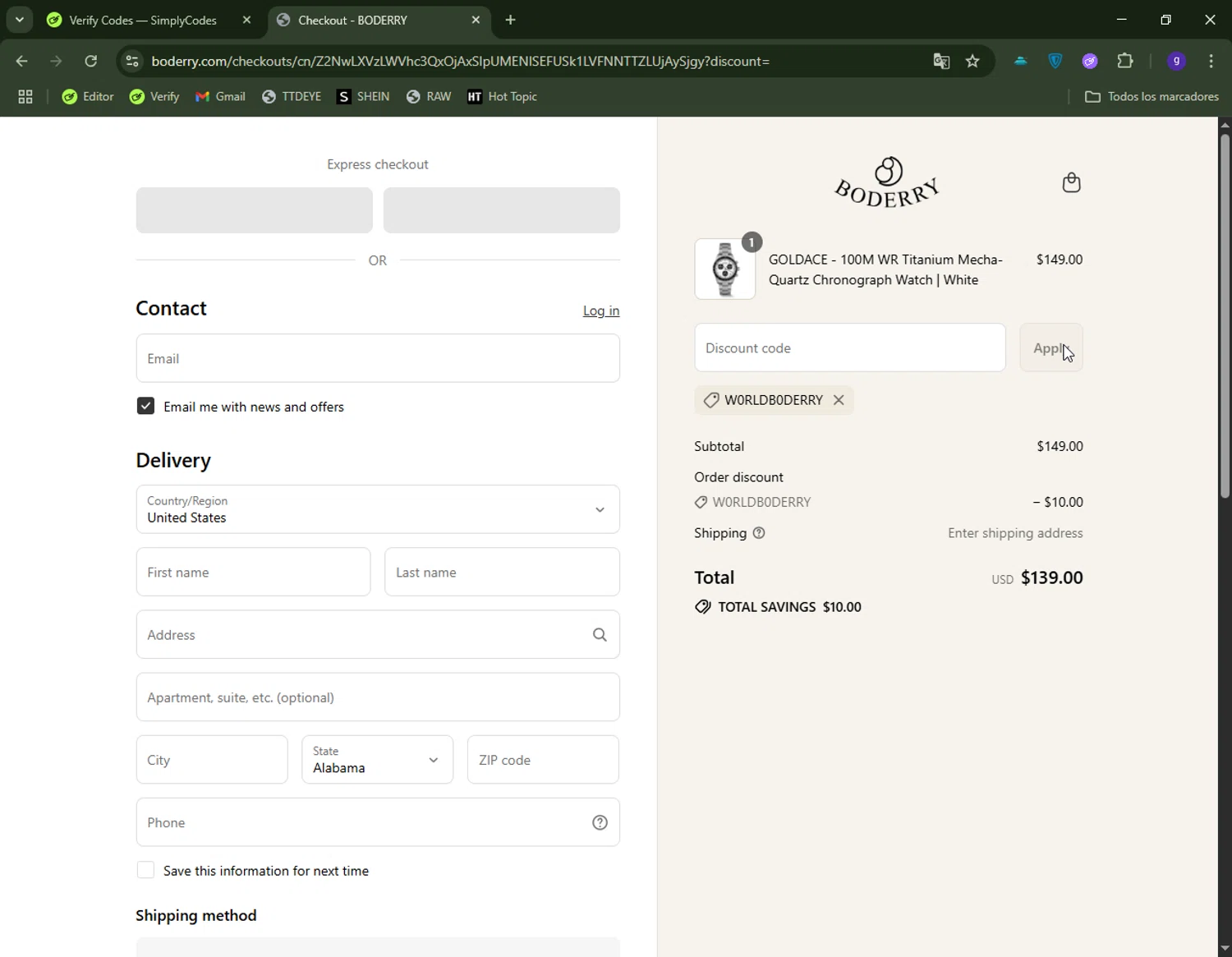Open the apps grid in bookmarks bar
Image resolution: width=1232 pixels, height=957 pixels.
25,96
